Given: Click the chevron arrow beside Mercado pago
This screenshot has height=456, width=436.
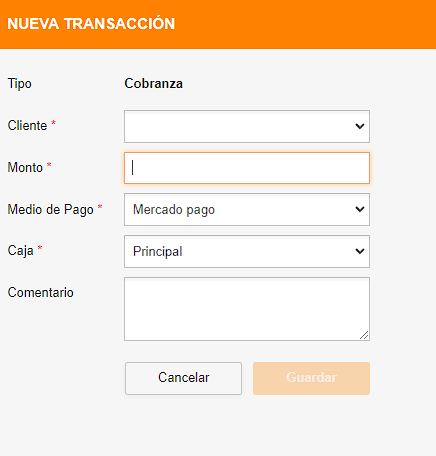Looking at the screenshot, I should click(360, 209).
